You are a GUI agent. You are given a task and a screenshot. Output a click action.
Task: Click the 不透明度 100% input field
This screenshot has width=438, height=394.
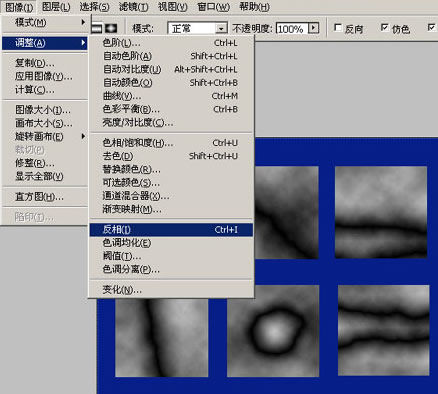pyautogui.click(x=292, y=29)
